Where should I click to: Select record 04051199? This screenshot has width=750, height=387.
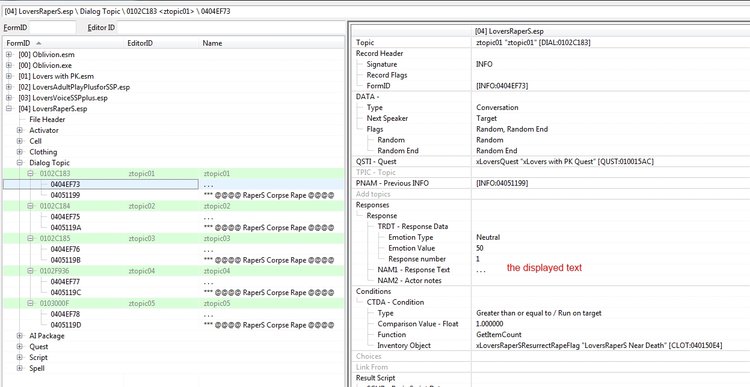click(173, 195)
